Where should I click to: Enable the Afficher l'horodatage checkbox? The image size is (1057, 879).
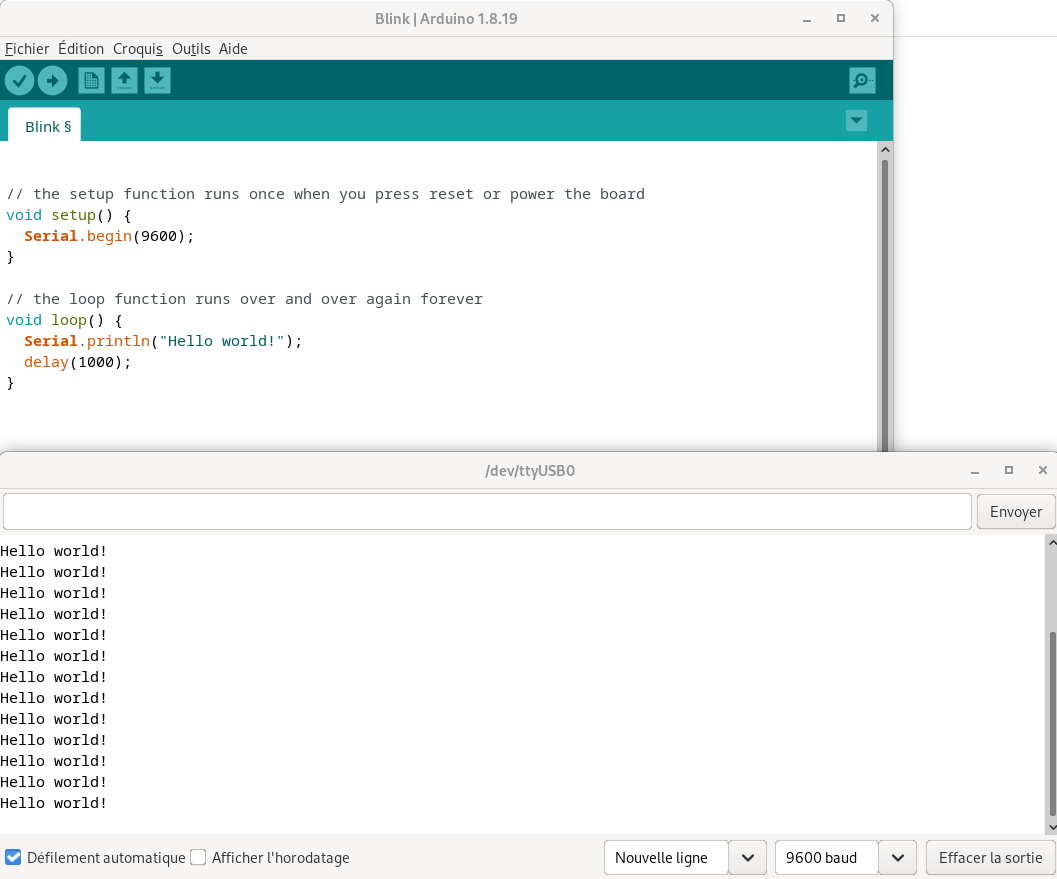(x=198, y=857)
